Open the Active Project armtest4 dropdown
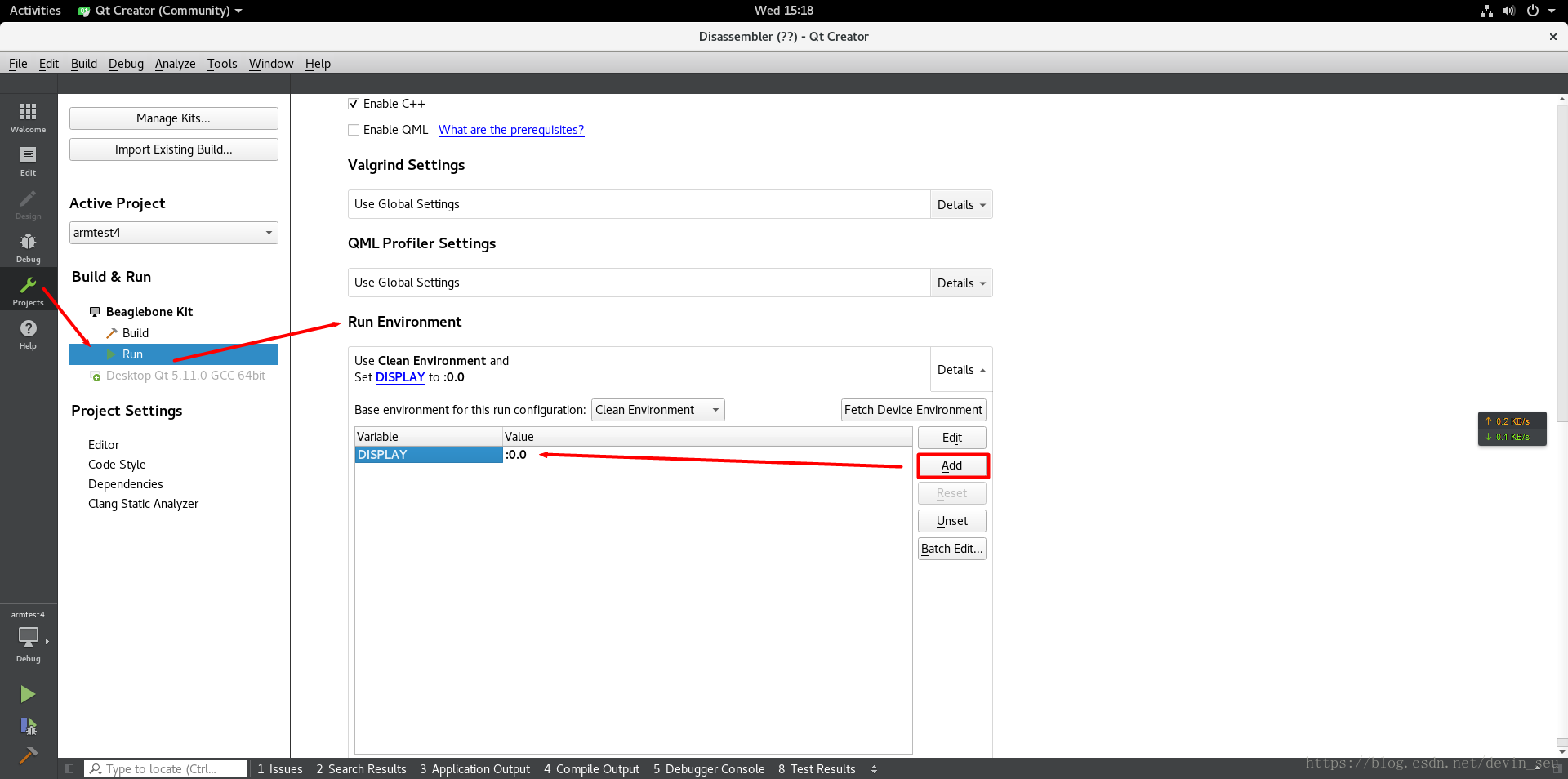This screenshot has width=1568, height=779. [173, 233]
